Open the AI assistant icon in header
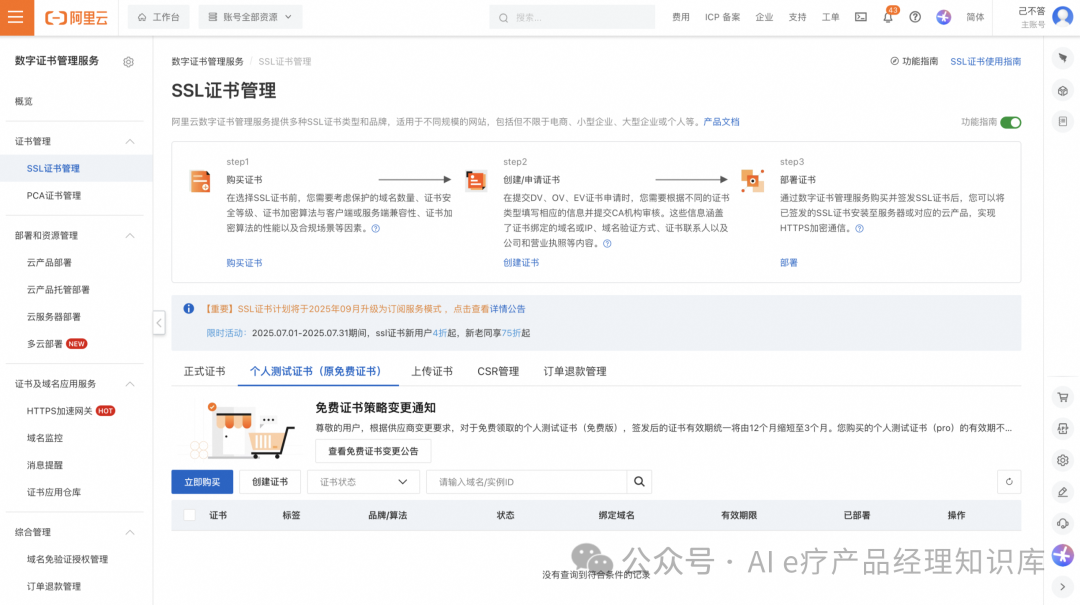Screen dimensions: 1080x605 (x=944, y=17)
